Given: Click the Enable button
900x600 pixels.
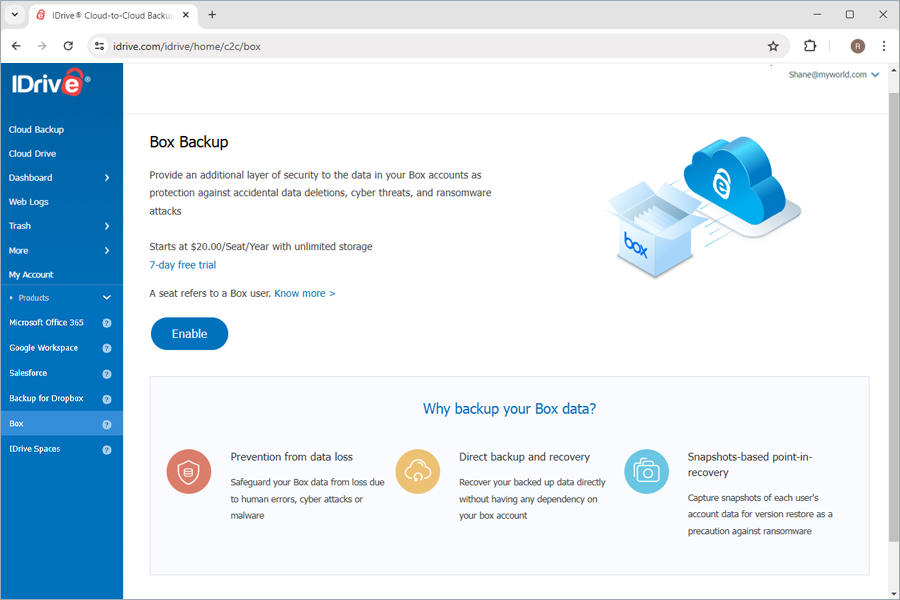Looking at the screenshot, I should 189,333.
